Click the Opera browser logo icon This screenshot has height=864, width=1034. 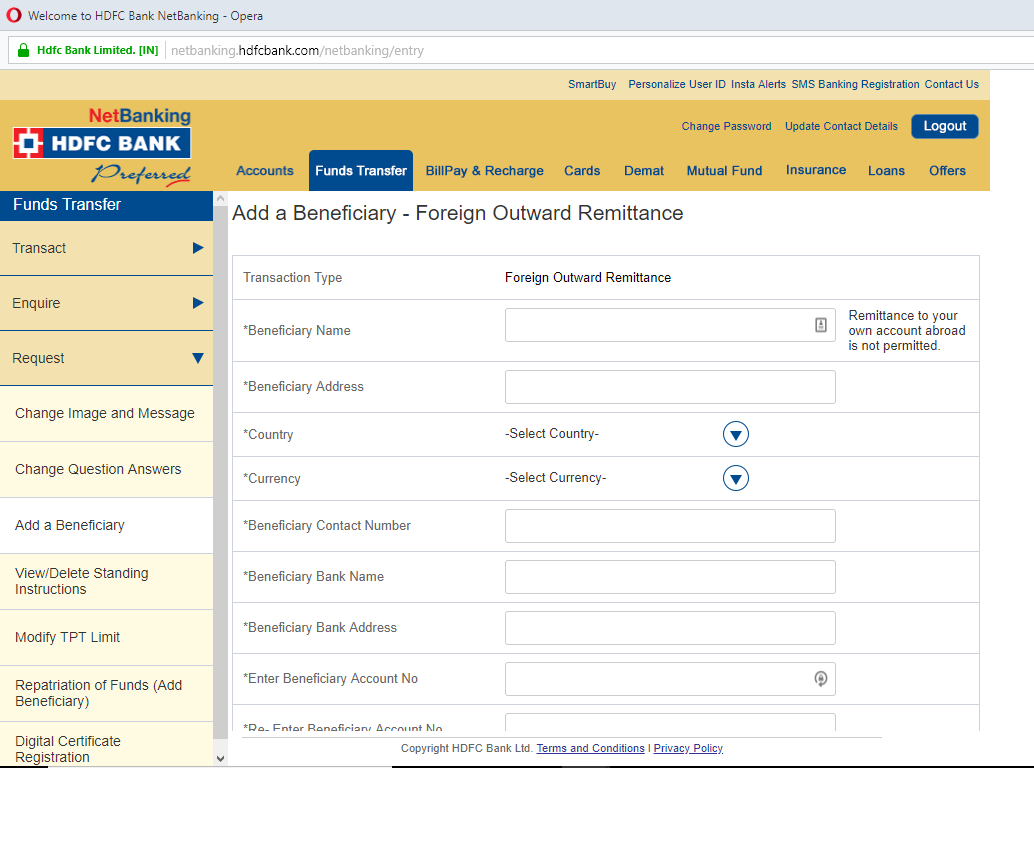(x=13, y=16)
